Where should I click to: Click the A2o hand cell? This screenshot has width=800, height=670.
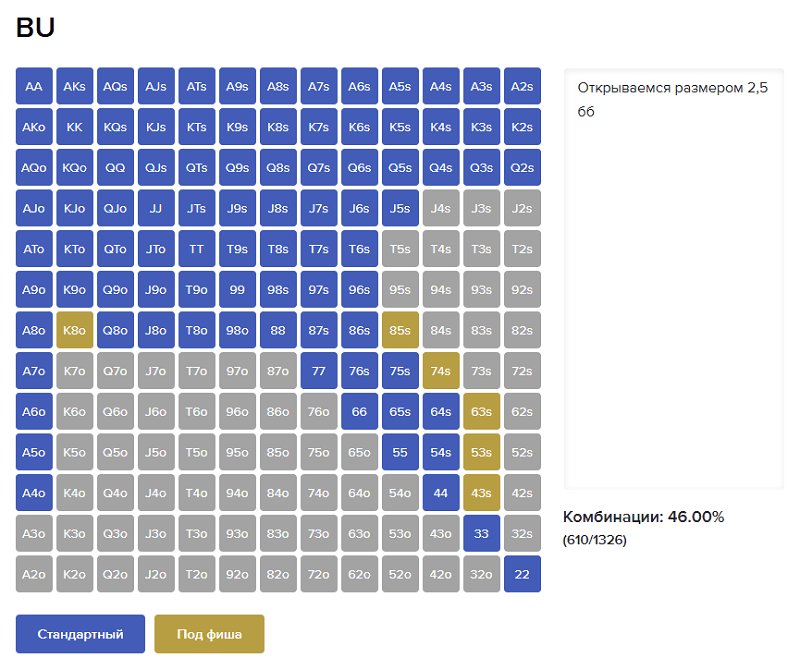point(34,574)
